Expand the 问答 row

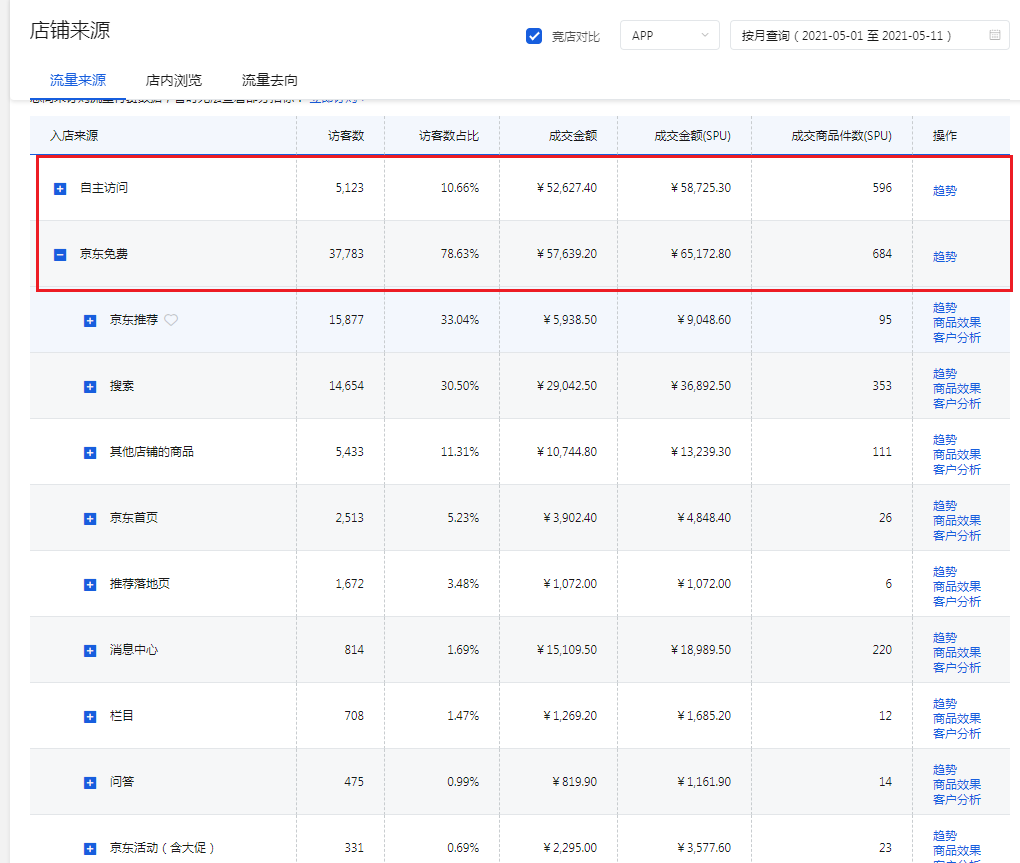(90, 783)
